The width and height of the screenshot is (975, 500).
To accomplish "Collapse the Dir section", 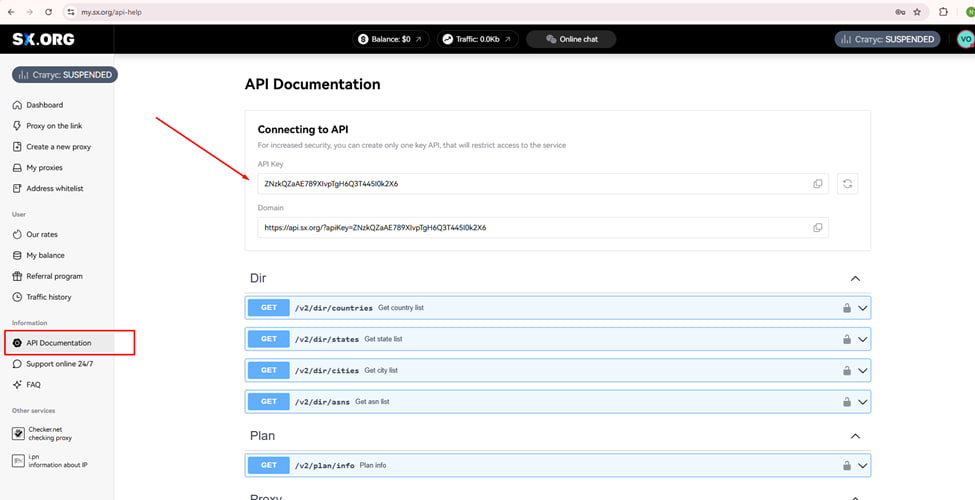I will [x=854, y=279].
